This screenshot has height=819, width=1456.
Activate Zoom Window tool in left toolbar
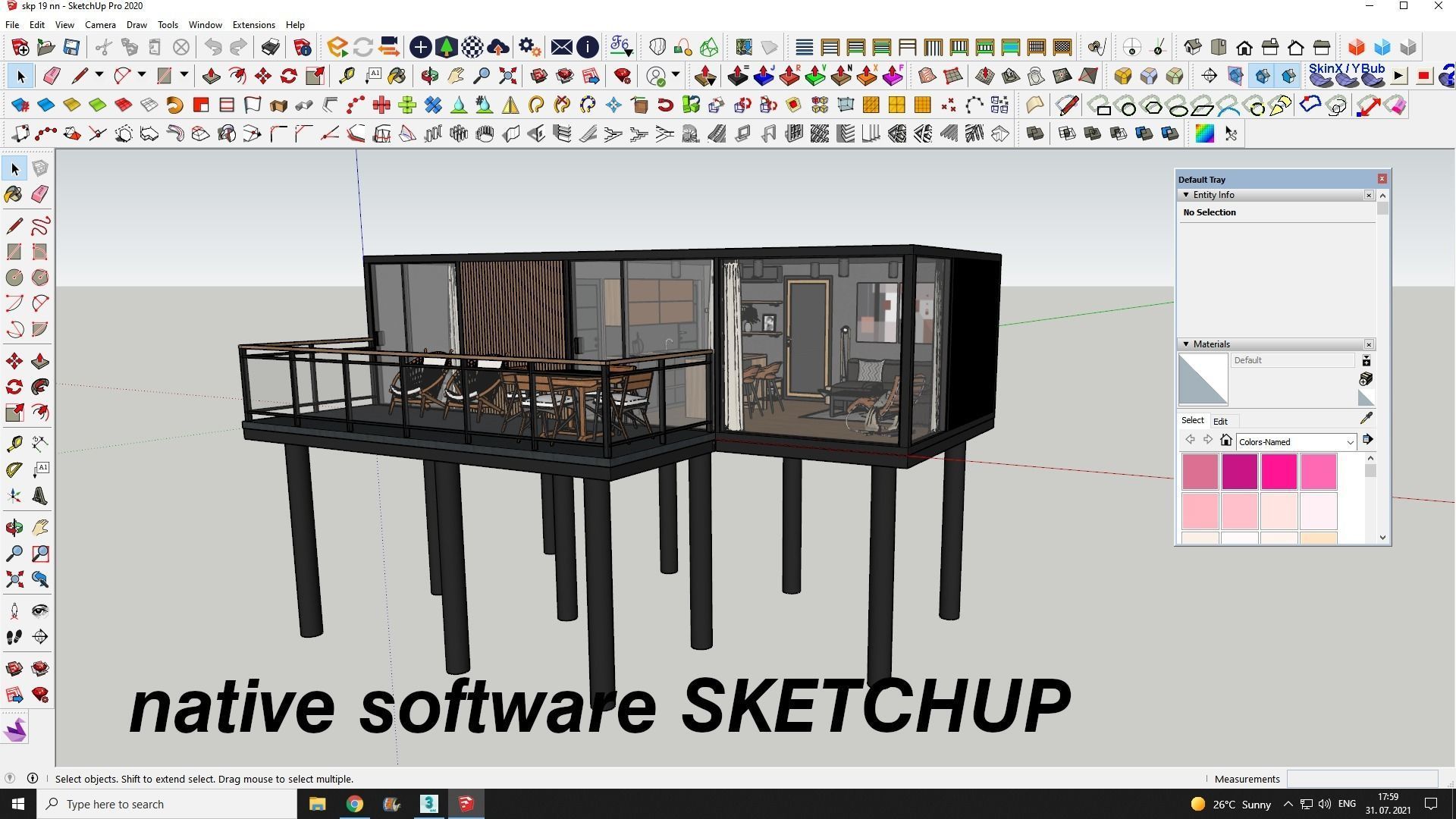pos(40,554)
